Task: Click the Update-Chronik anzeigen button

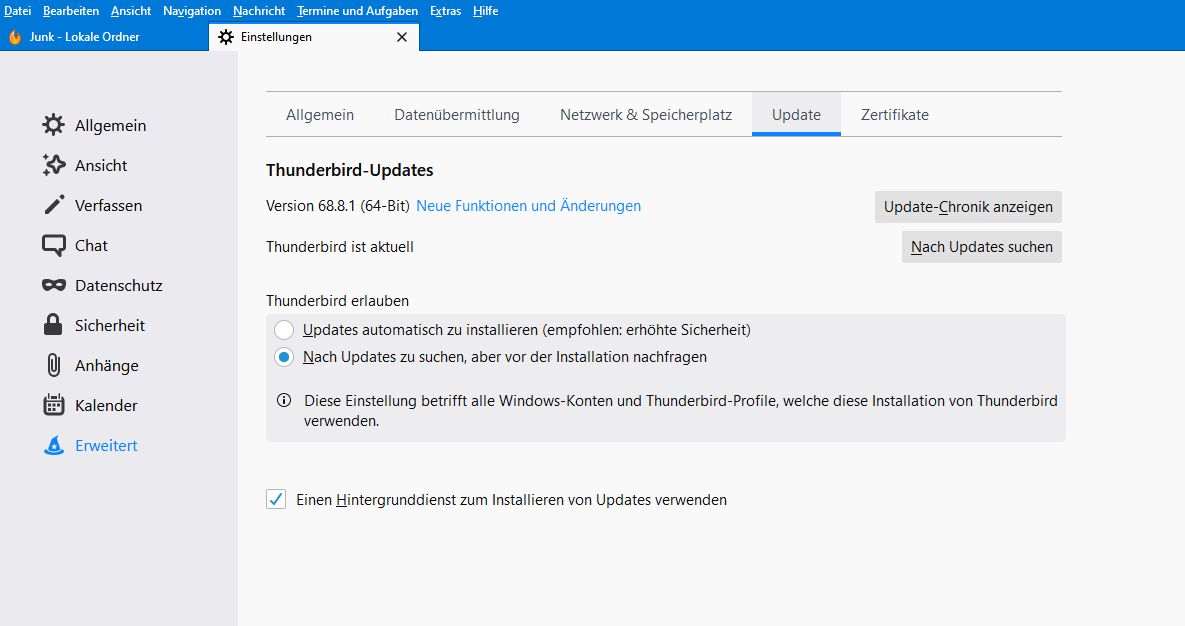Action: click(967, 207)
